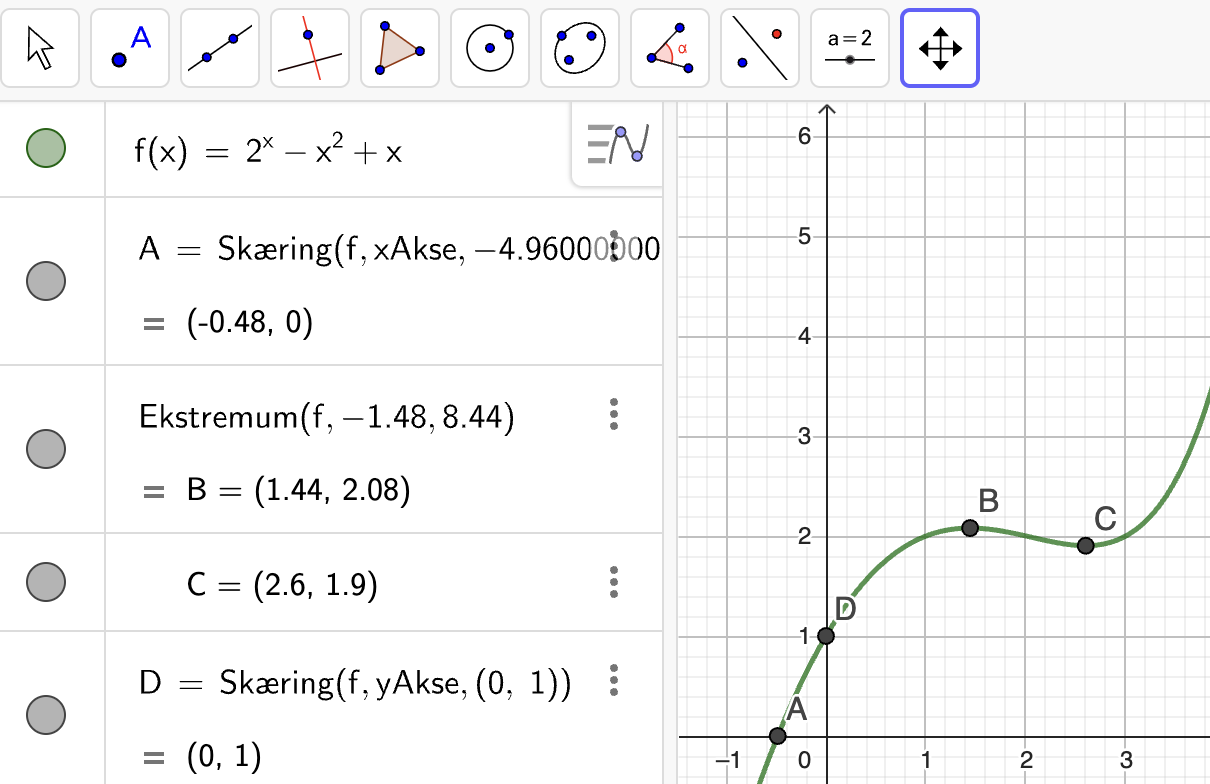Choose the Line through two points tool
The image size is (1210, 784).
pyautogui.click(x=220, y=48)
